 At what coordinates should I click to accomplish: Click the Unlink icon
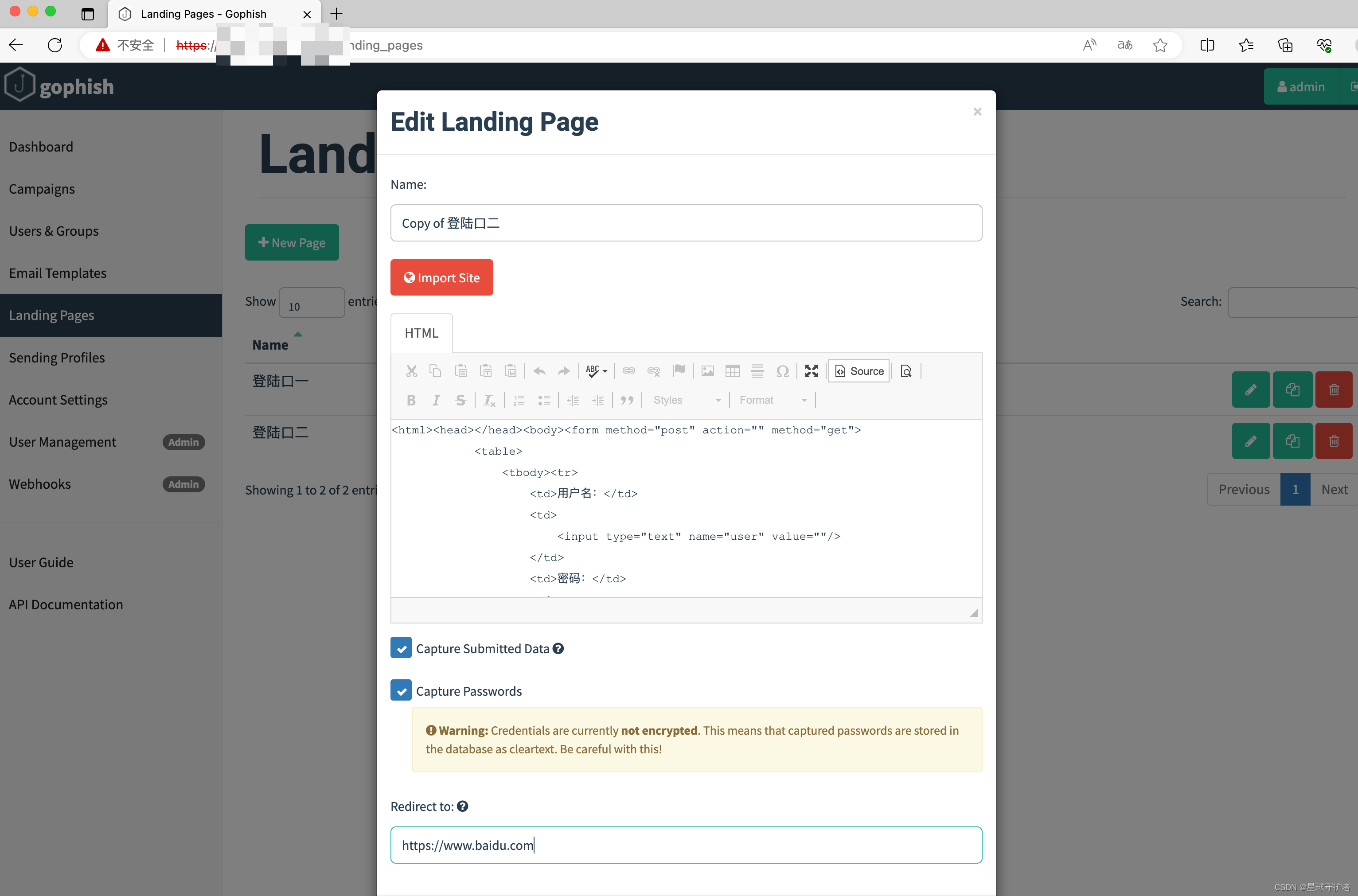(x=654, y=371)
